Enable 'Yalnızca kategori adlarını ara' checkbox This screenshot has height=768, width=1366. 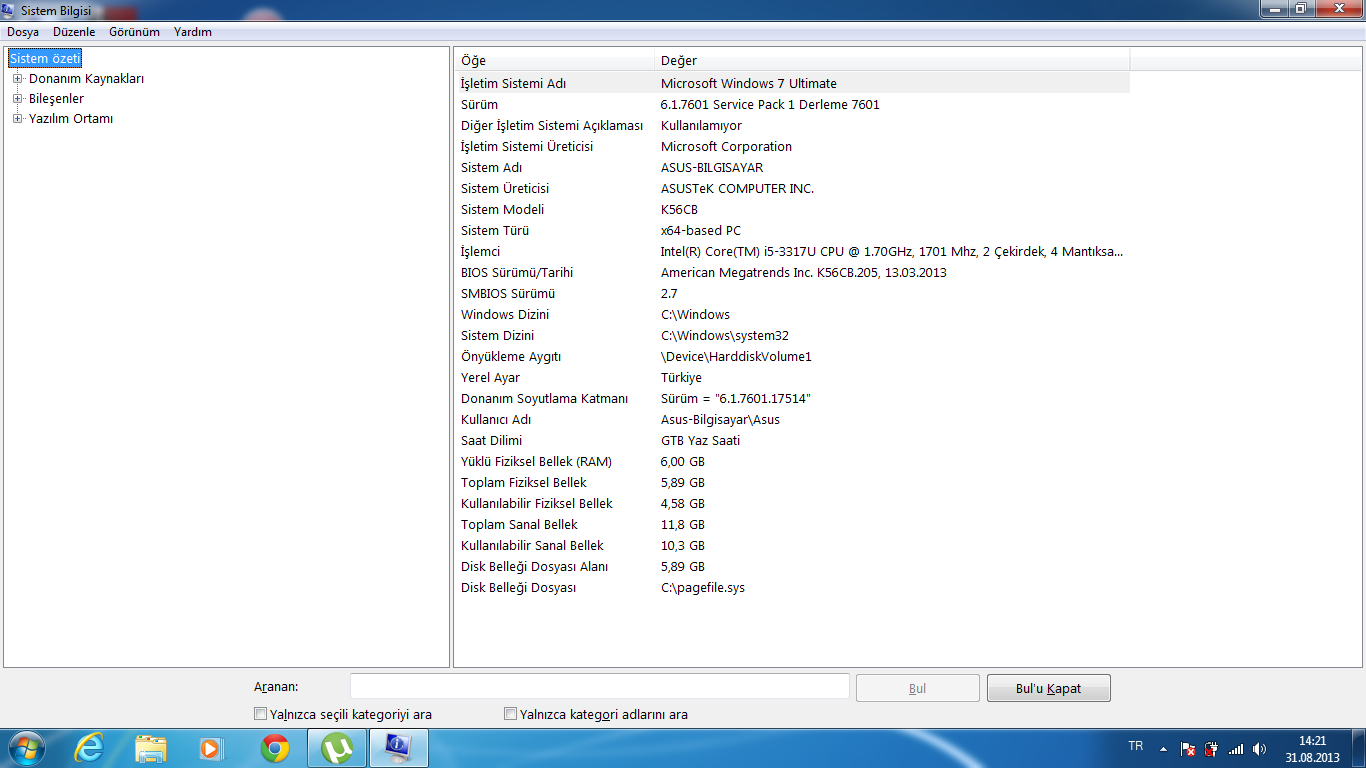tap(511, 714)
